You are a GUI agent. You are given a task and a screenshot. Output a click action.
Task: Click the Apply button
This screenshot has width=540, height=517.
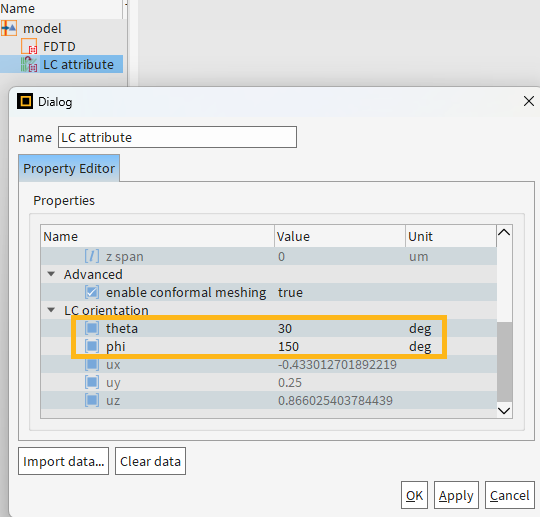click(x=456, y=495)
